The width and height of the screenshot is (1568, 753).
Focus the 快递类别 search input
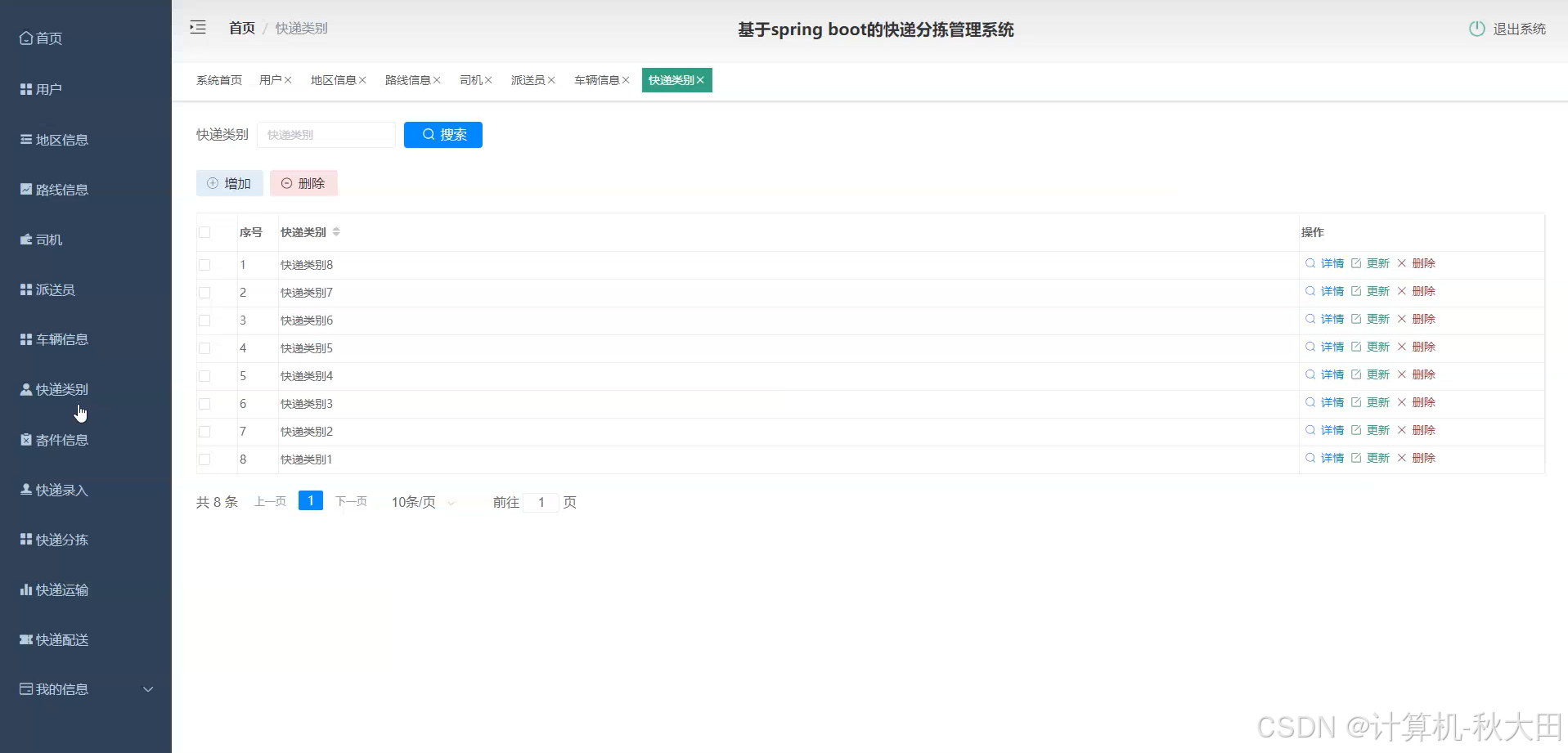[x=326, y=135]
